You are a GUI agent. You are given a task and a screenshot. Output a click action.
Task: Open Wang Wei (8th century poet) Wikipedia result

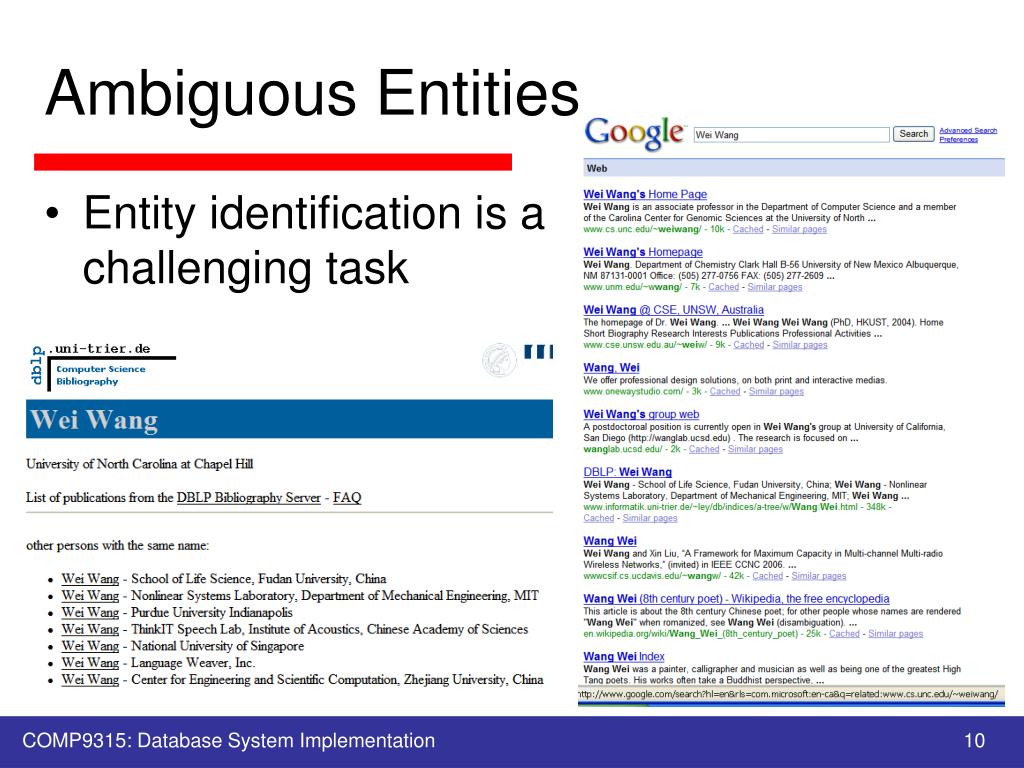pyautogui.click(x=736, y=599)
